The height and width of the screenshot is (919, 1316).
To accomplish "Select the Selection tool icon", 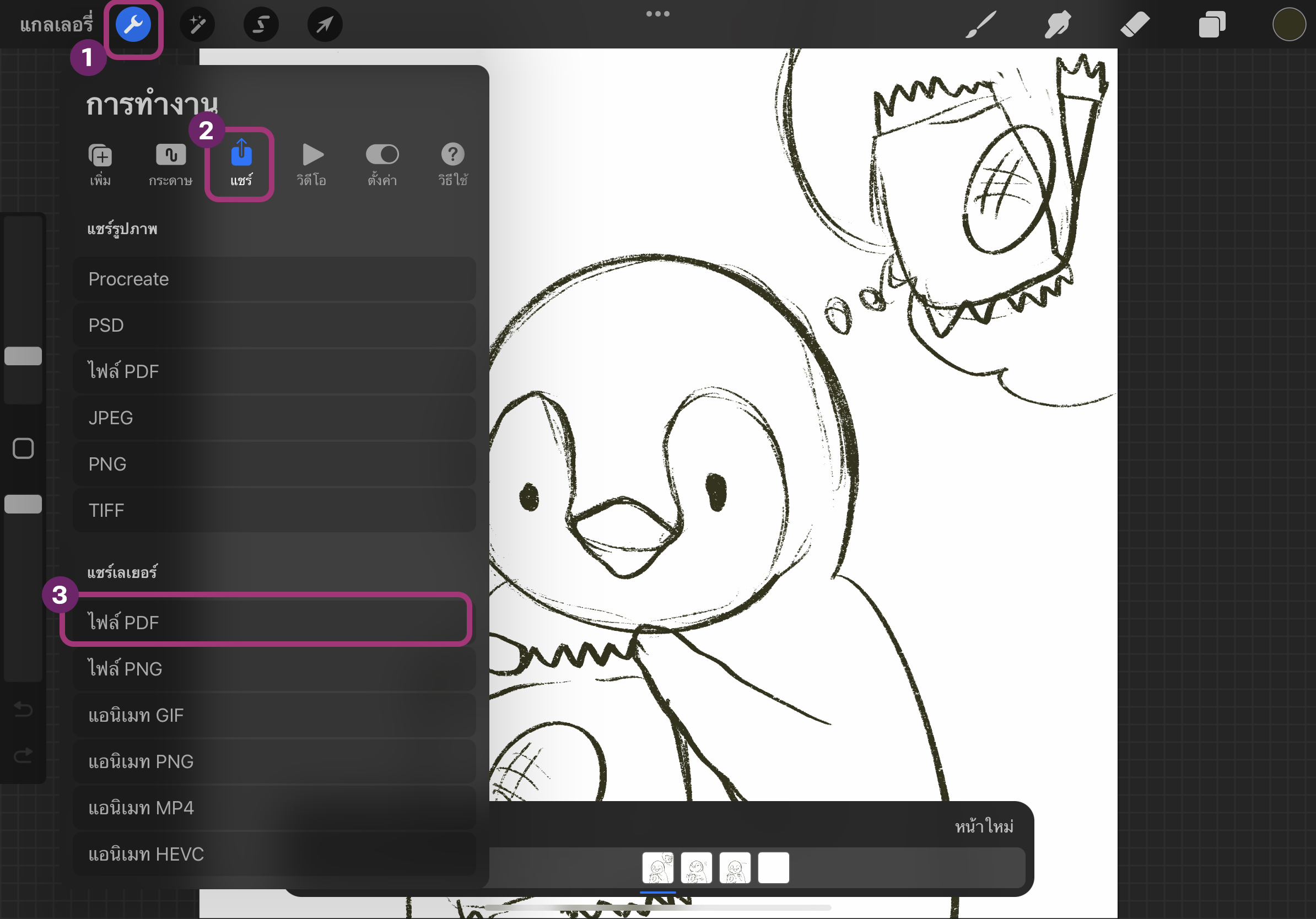I will pyautogui.click(x=261, y=25).
